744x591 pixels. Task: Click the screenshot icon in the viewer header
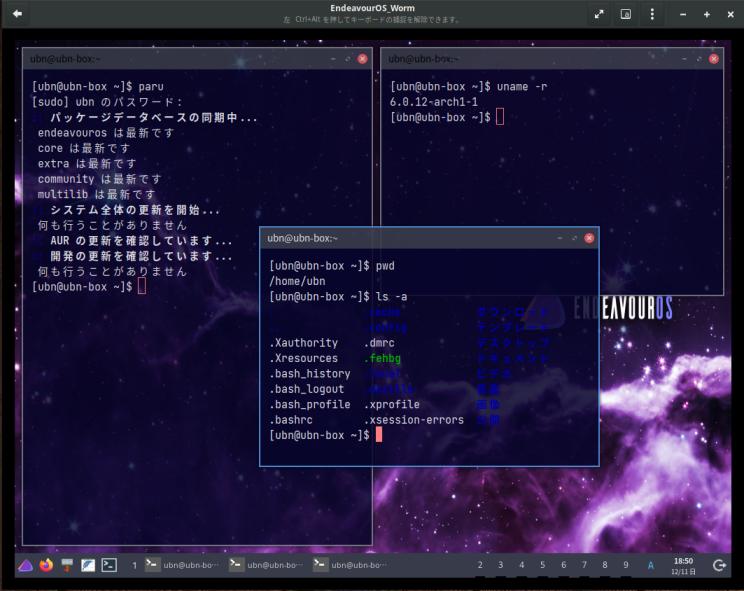[x=626, y=14]
